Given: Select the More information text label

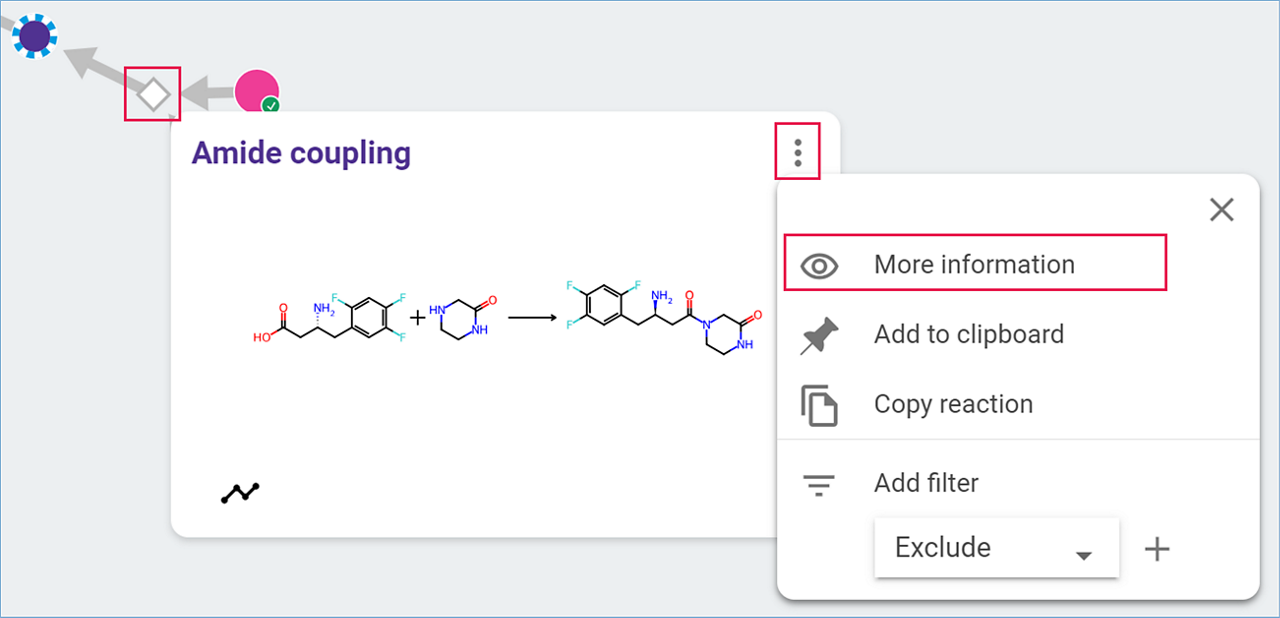Looking at the screenshot, I should pos(974,264).
